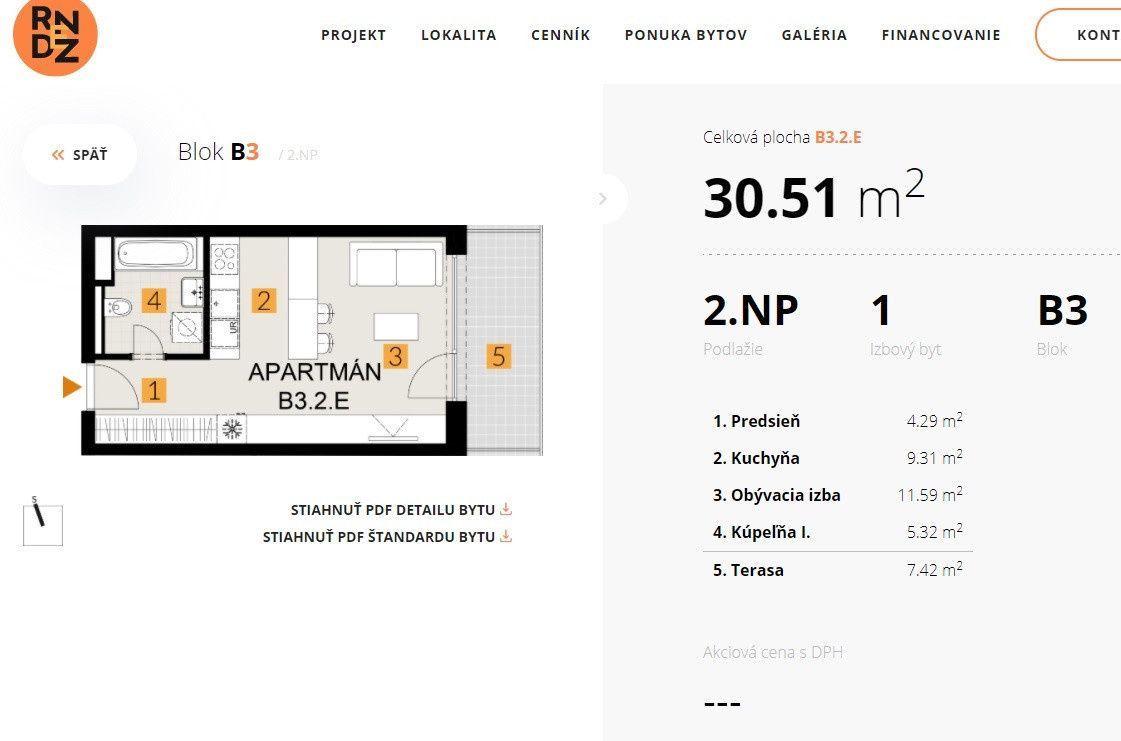Open the FINANCOVANIE menu item

pyautogui.click(x=940, y=35)
